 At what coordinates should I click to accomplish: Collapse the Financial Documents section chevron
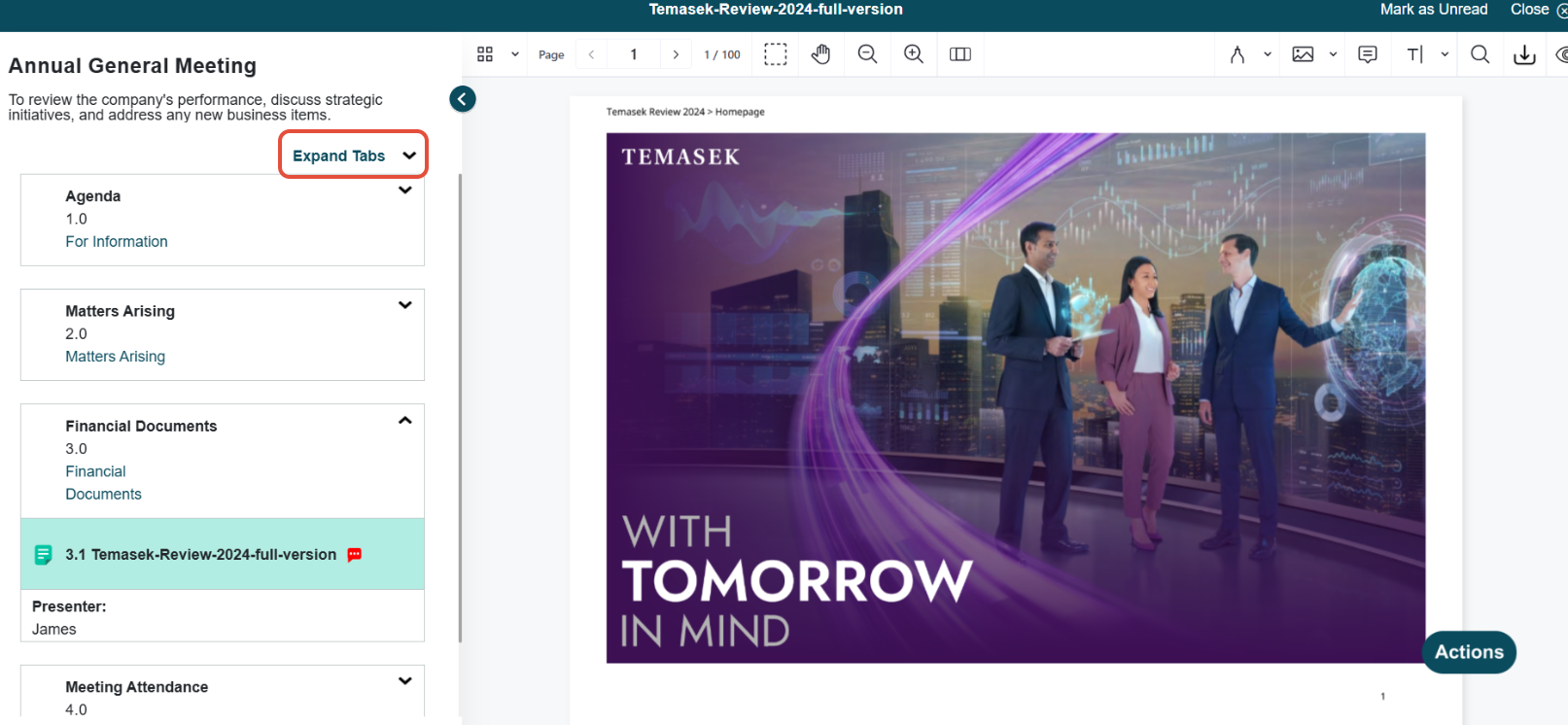[x=405, y=421]
